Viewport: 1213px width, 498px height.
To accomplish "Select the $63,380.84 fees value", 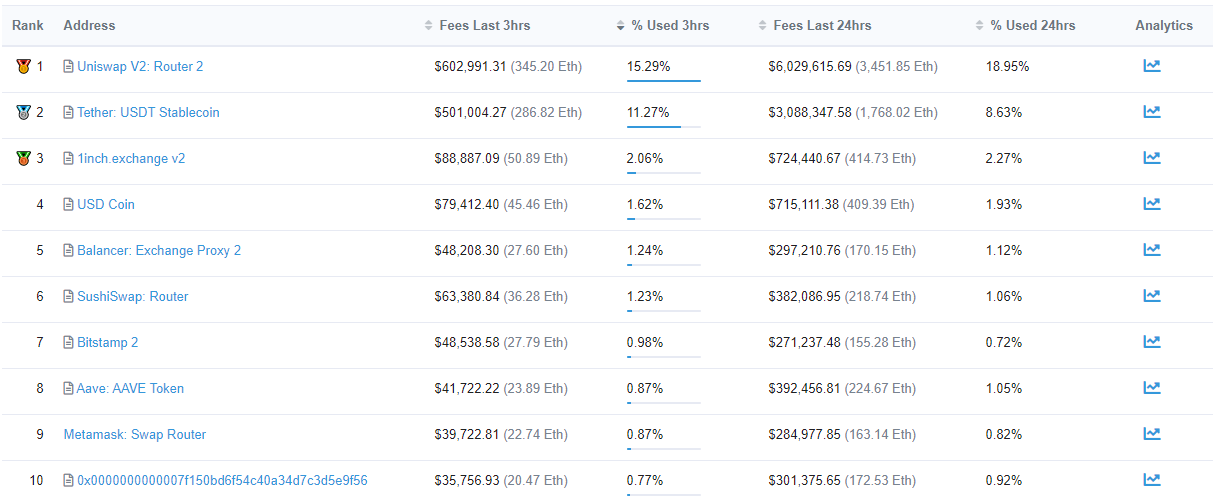I will 467,297.
